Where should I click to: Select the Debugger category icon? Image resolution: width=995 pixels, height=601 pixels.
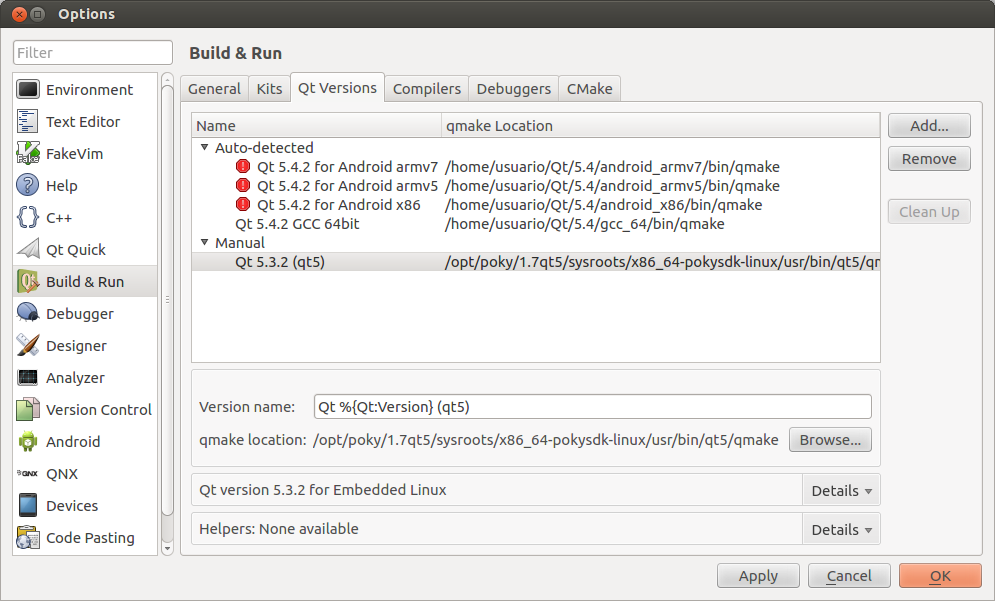(x=28, y=314)
